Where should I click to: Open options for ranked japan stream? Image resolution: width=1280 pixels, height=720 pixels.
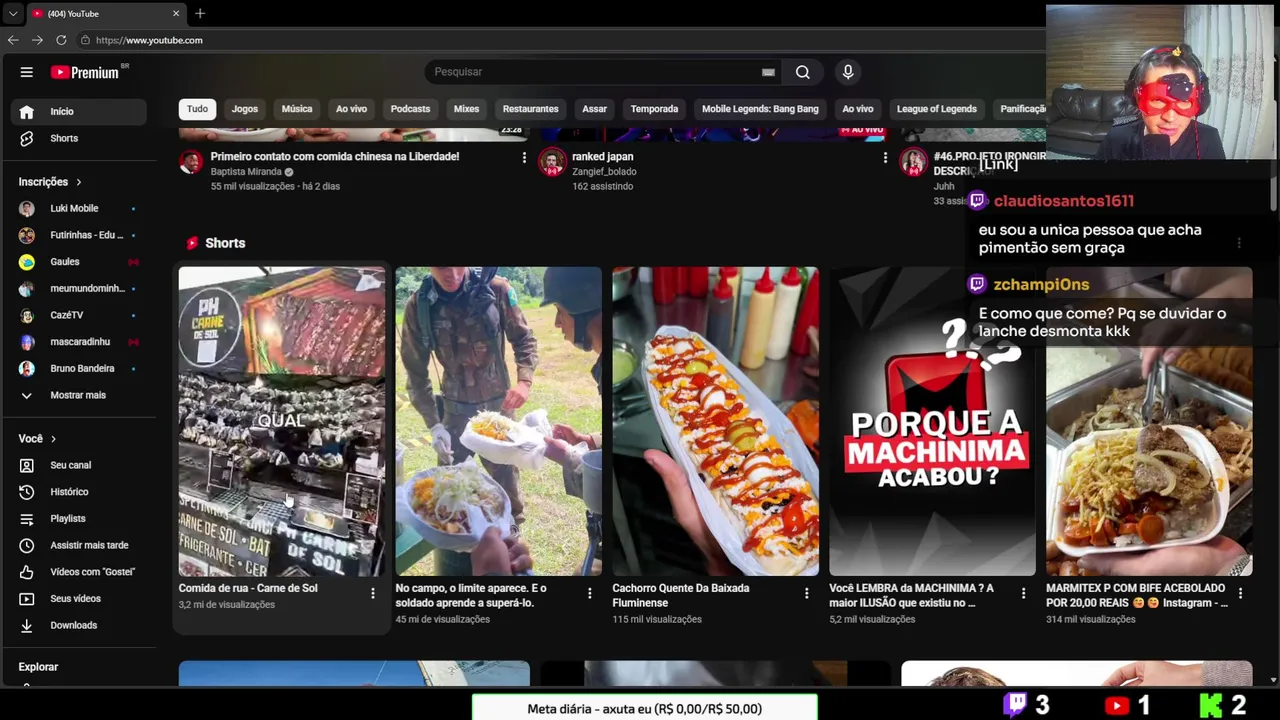click(x=885, y=158)
